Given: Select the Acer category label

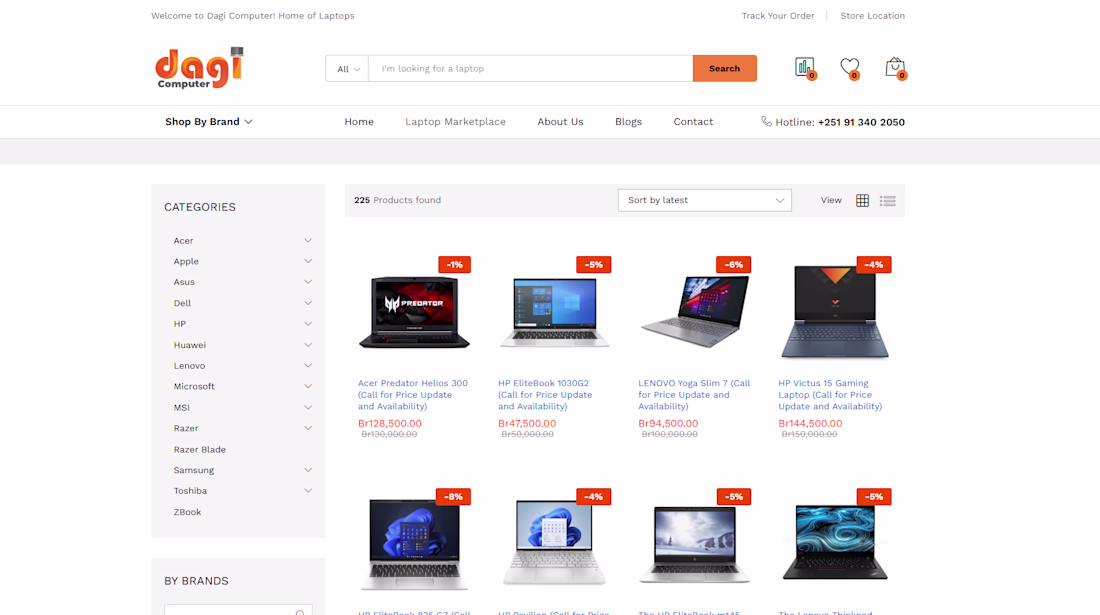Looking at the screenshot, I should pos(183,241).
